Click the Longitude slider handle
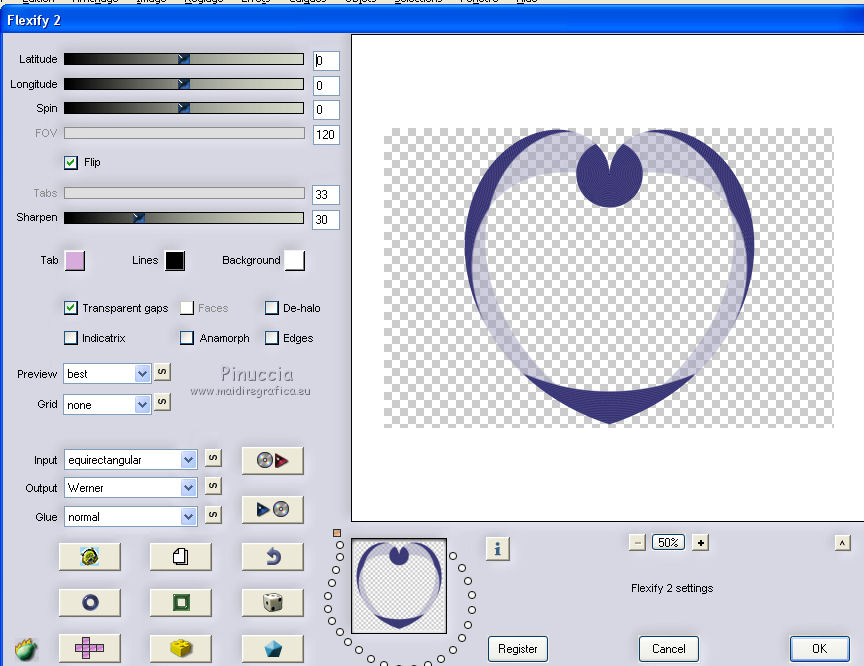This screenshot has width=864, height=666. 184,84
